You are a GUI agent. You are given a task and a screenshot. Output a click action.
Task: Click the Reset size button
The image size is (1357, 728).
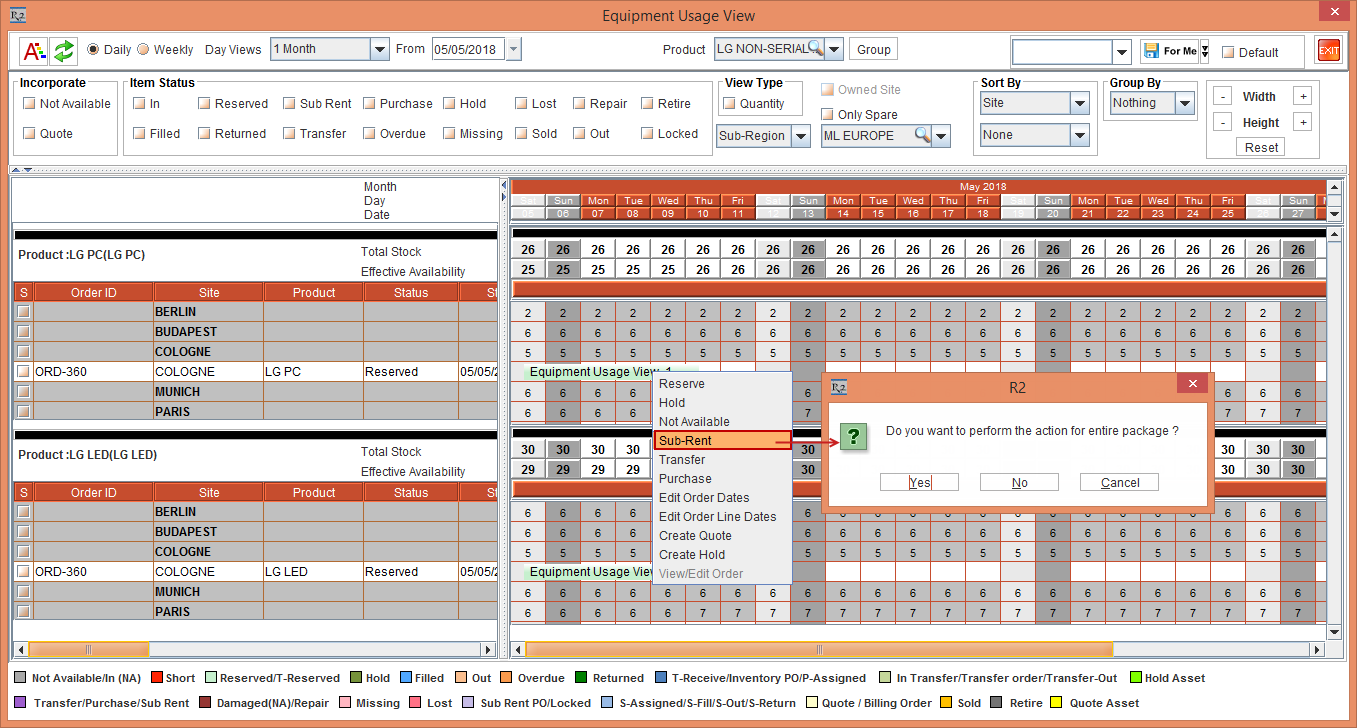coord(1261,147)
